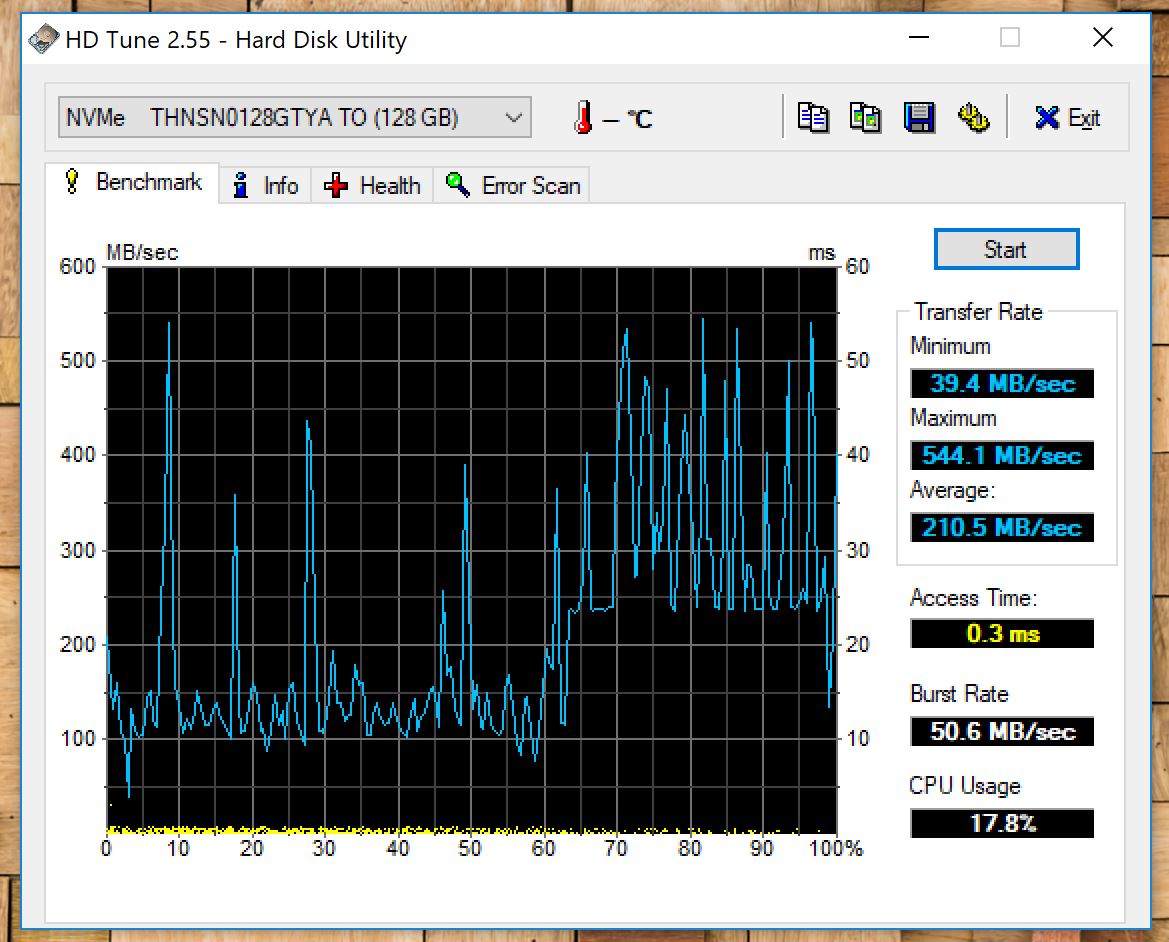Click the burst rate 50.6 MB/sec value
1169x942 pixels.
(x=1002, y=732)
